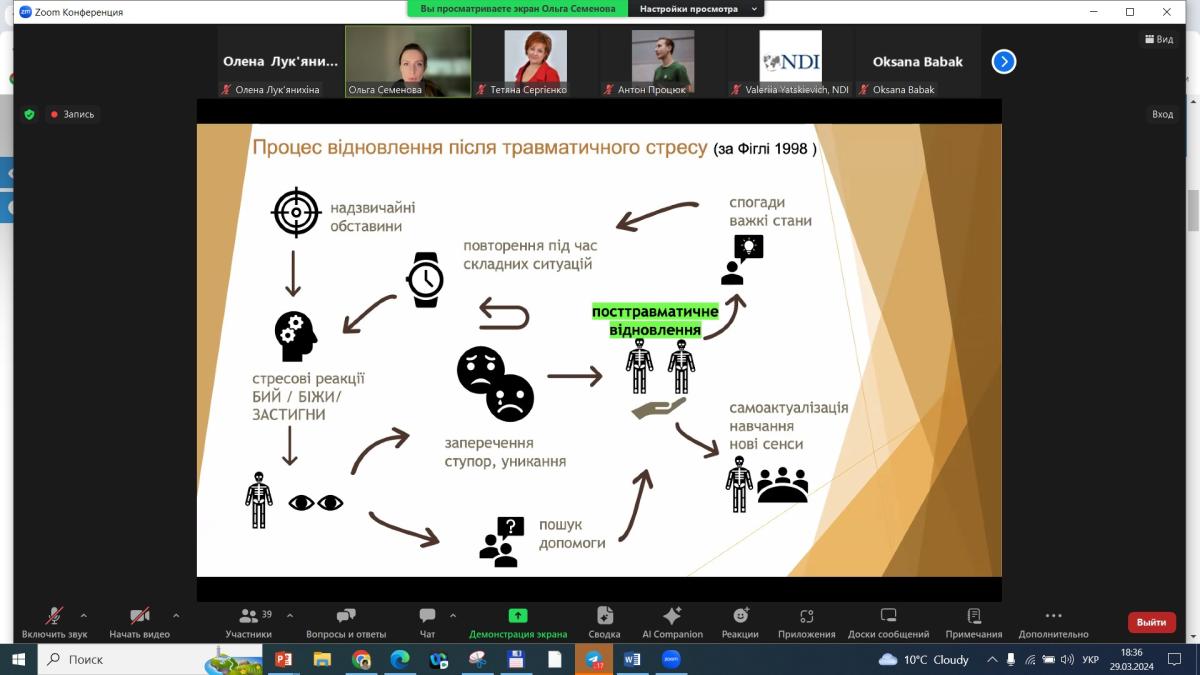This screenshot has width=1200, height=675.
Task: Open Telegram from the taskbar
Action: pyautogui.click(x=594, y=659)
